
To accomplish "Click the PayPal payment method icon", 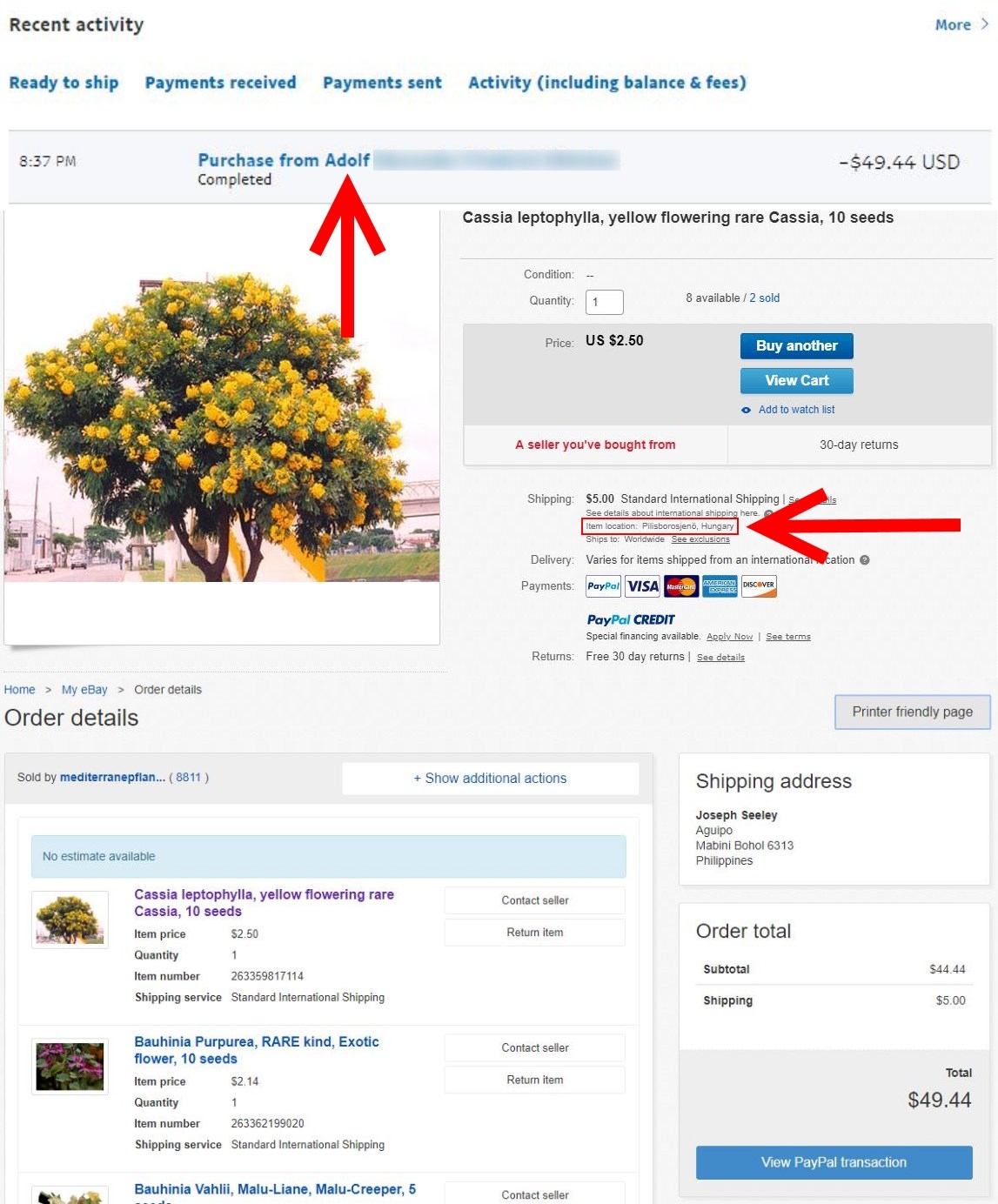I will 603,586.
